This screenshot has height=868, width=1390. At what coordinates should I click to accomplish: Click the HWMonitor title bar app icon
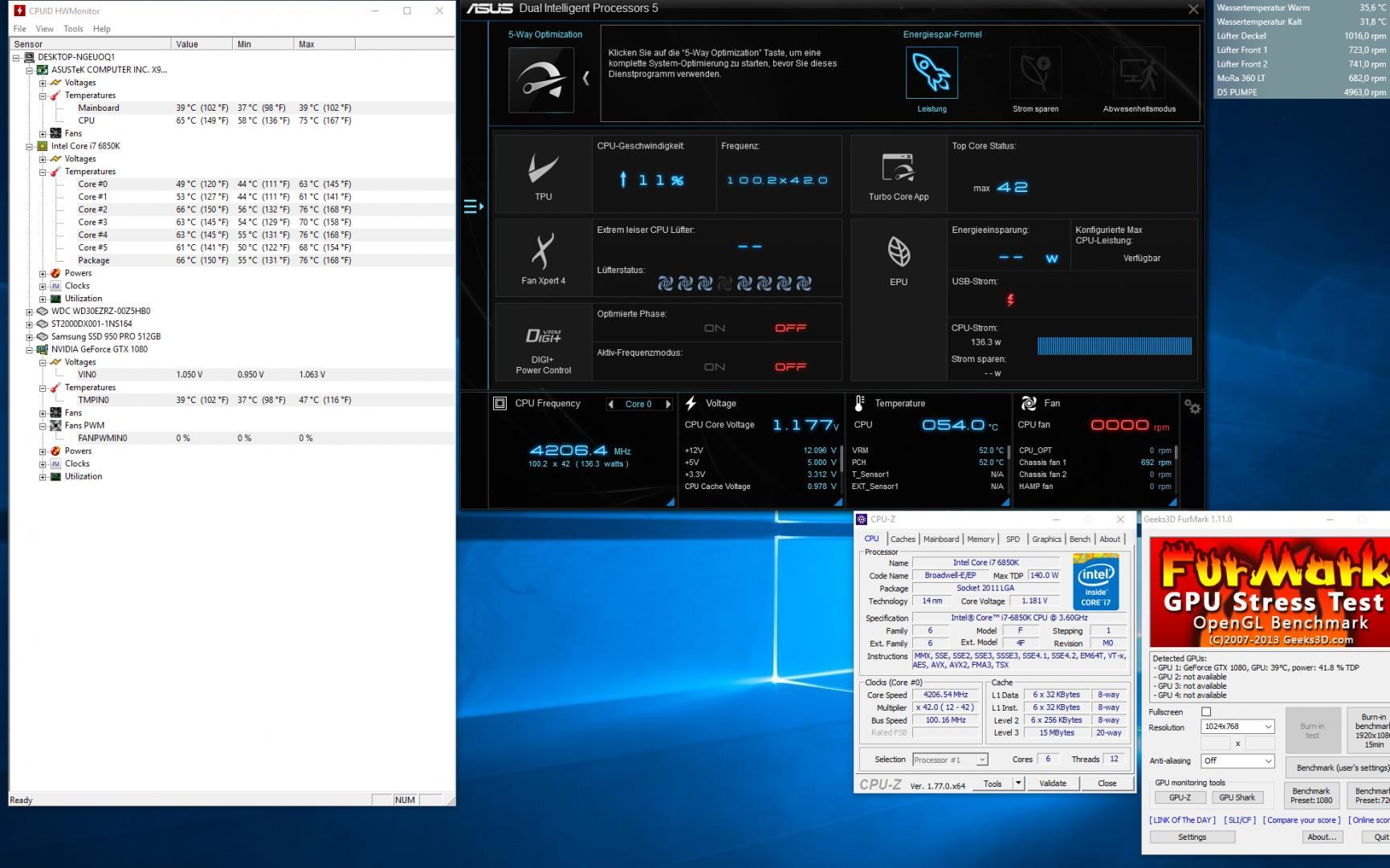(19, 10)
